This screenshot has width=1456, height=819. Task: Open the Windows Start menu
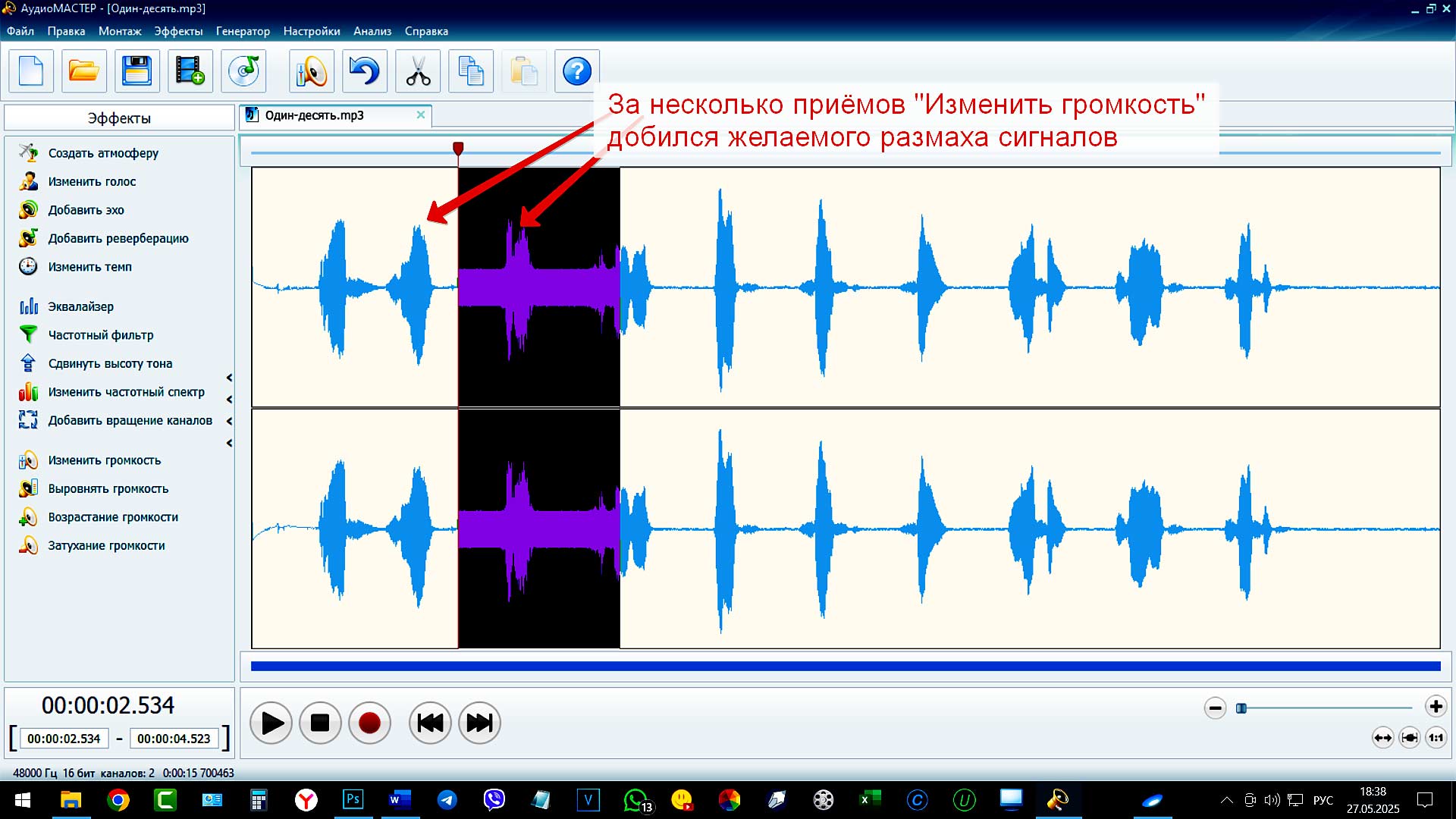(23, 800)
